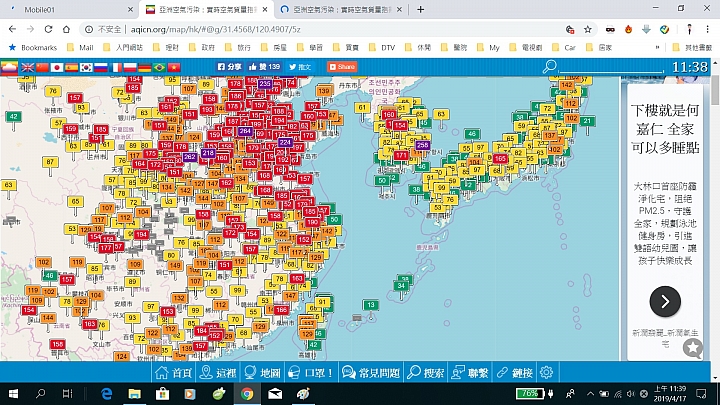
Task: Click the magnifier search icon in header
Action: pyautogui.click(x=549, y=67)
